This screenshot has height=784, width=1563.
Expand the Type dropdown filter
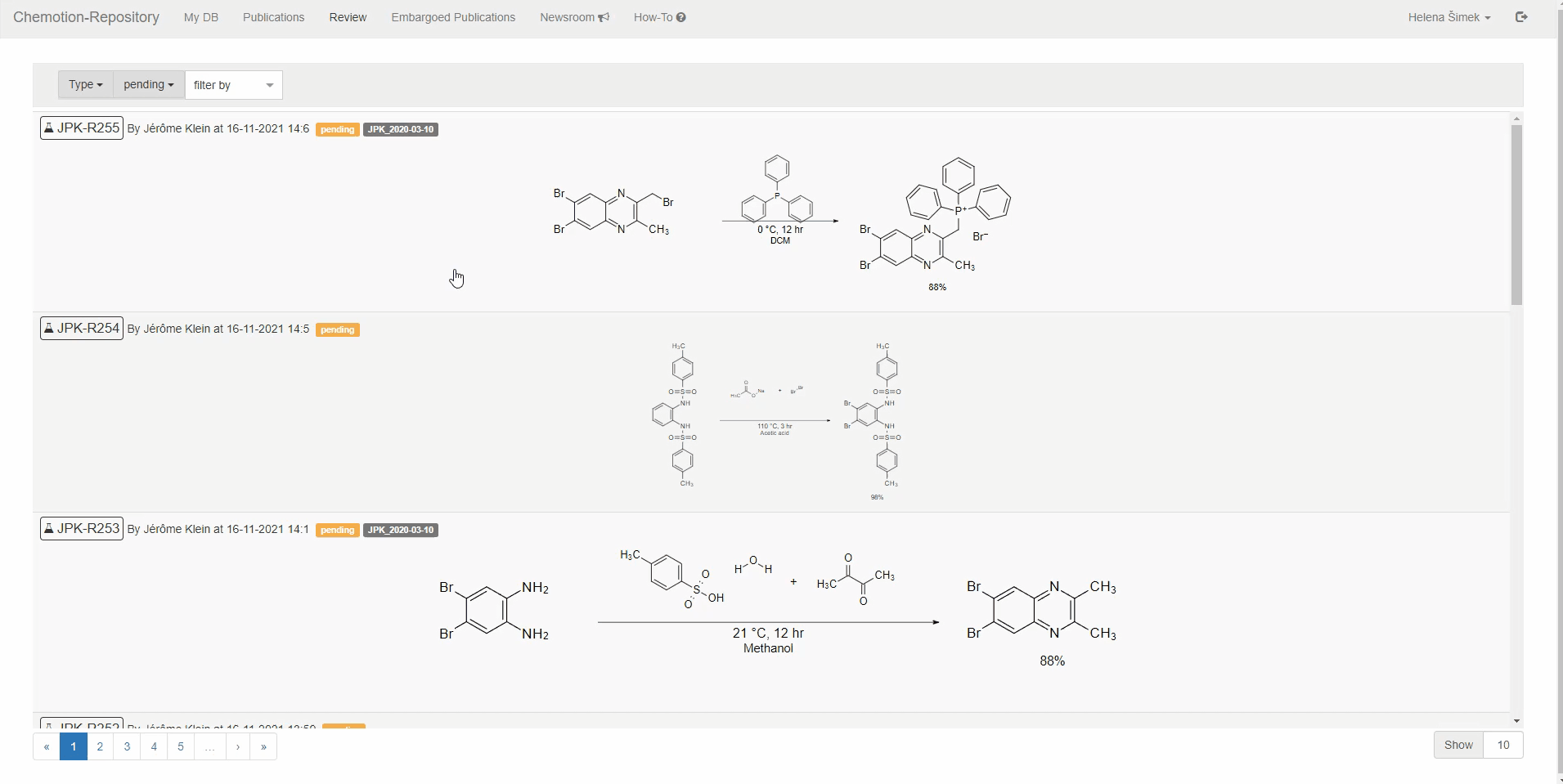click(x=85, y=85)
